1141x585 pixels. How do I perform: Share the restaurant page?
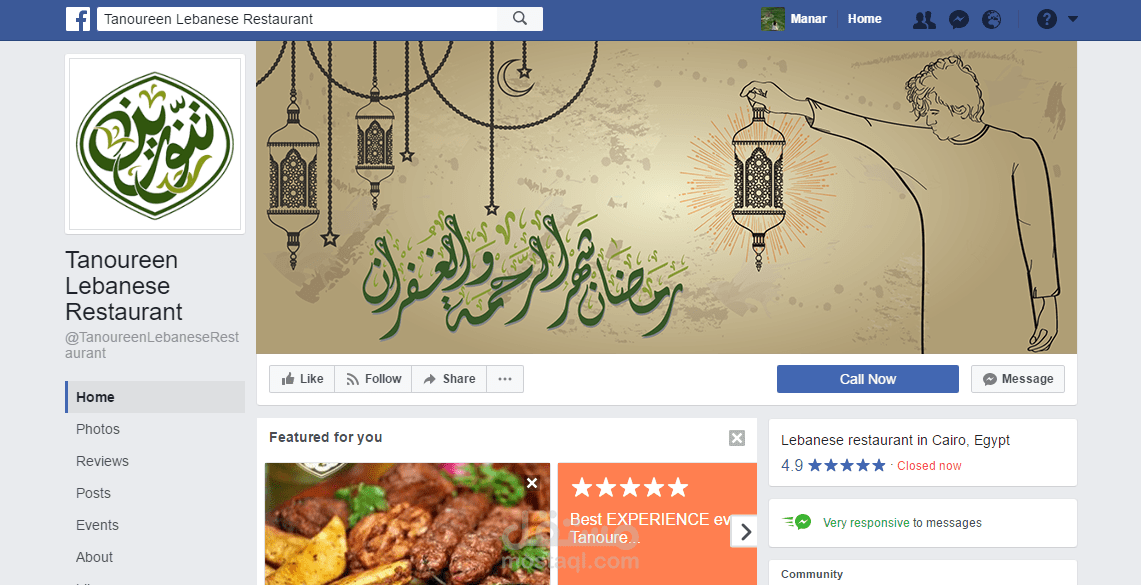(x=449, y=379)
